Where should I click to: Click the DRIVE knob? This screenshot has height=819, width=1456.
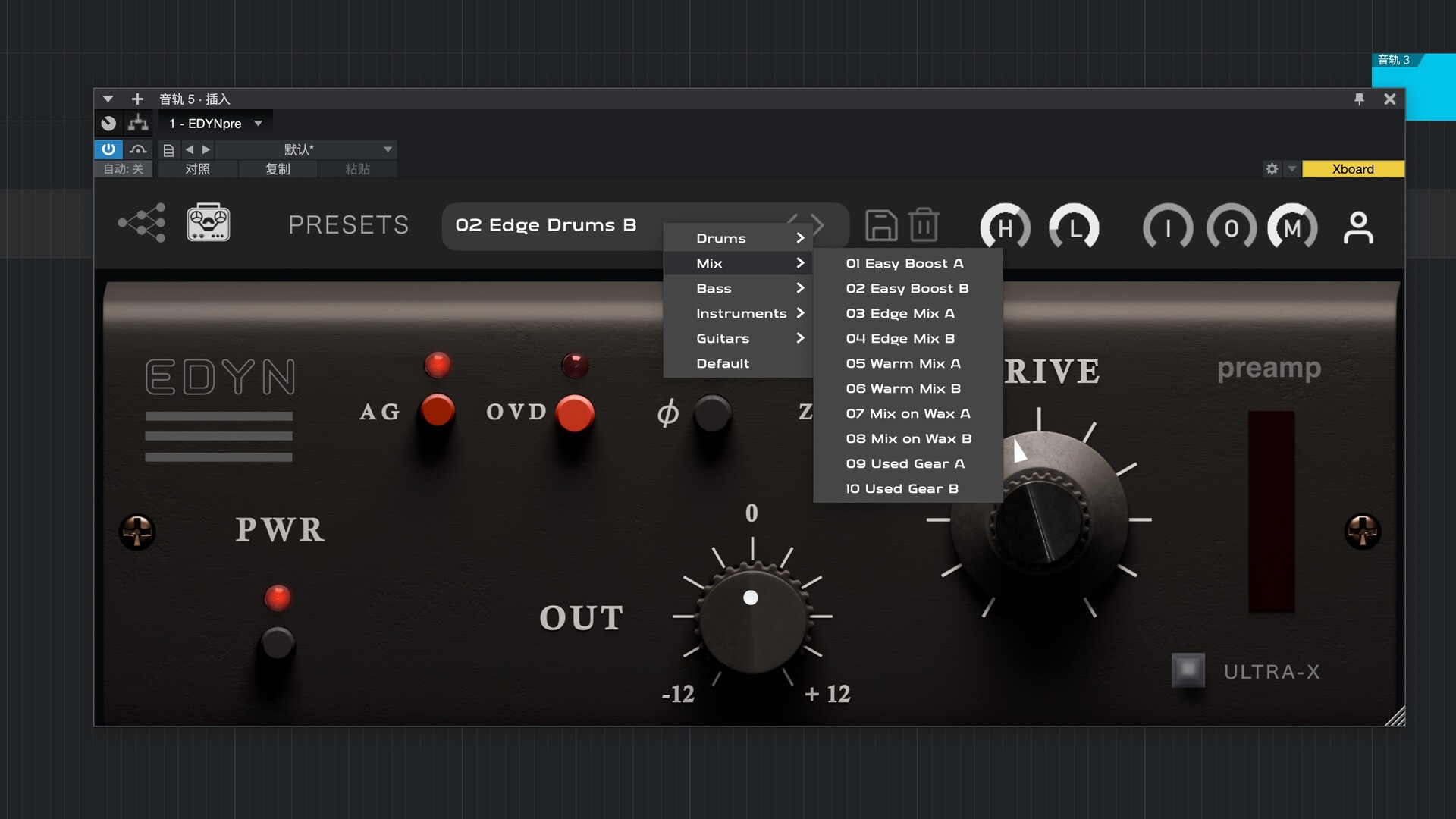tap(1040, 520)
